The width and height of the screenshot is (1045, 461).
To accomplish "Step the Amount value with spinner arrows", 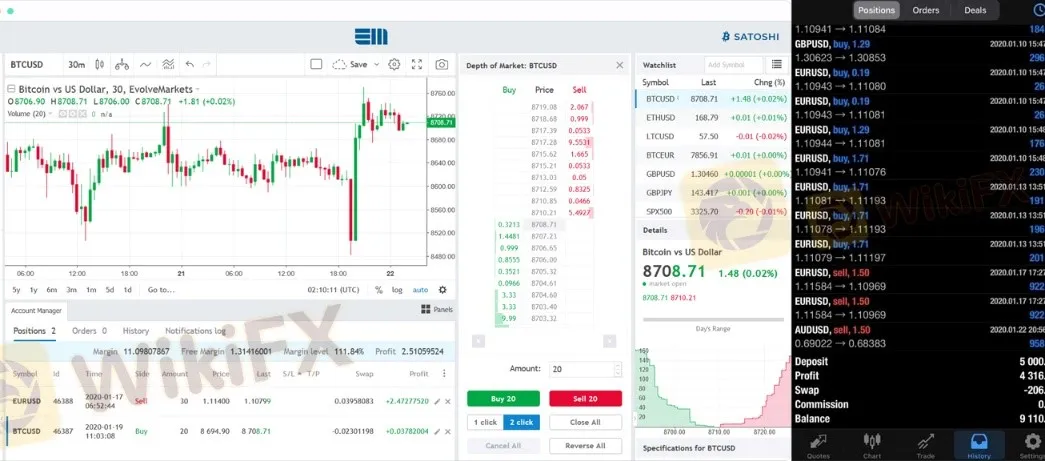I will 618,369.
